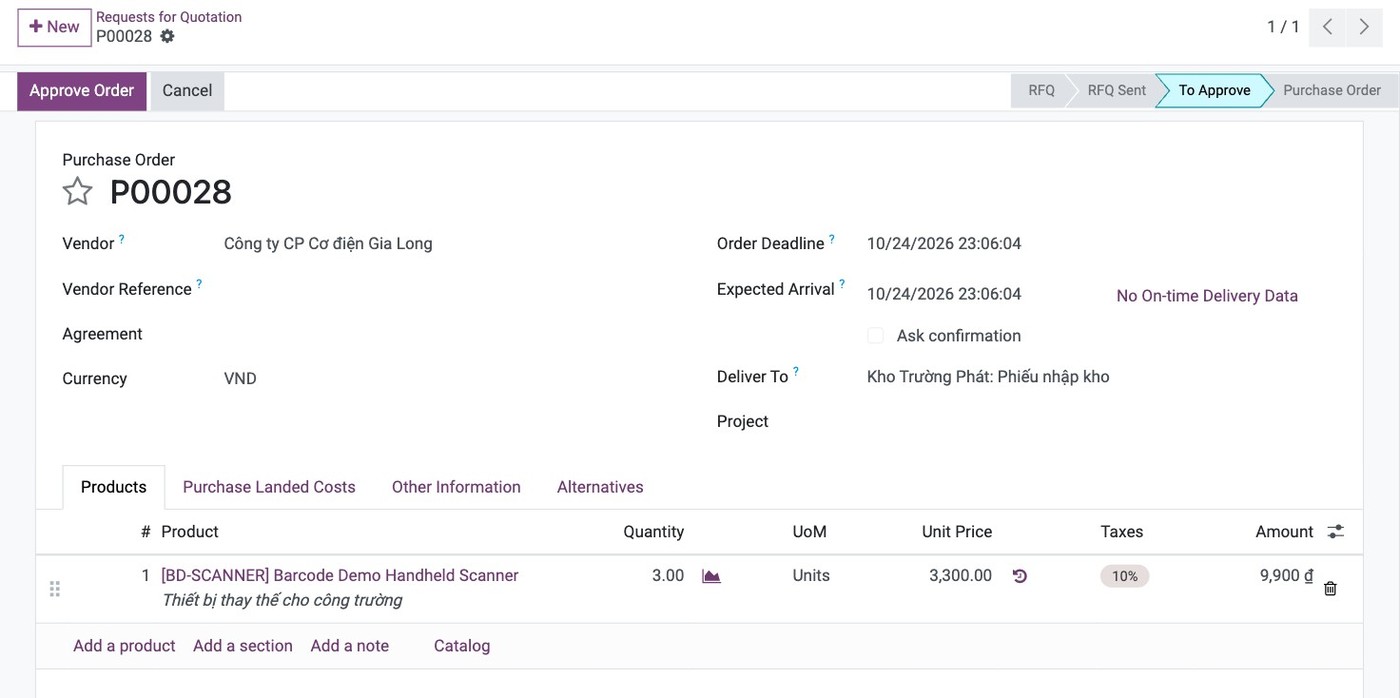Open the forecast chart icon next to the 3.00 quantity
The width and height of the screenshot is (1400, 698).
click(711, 576)
